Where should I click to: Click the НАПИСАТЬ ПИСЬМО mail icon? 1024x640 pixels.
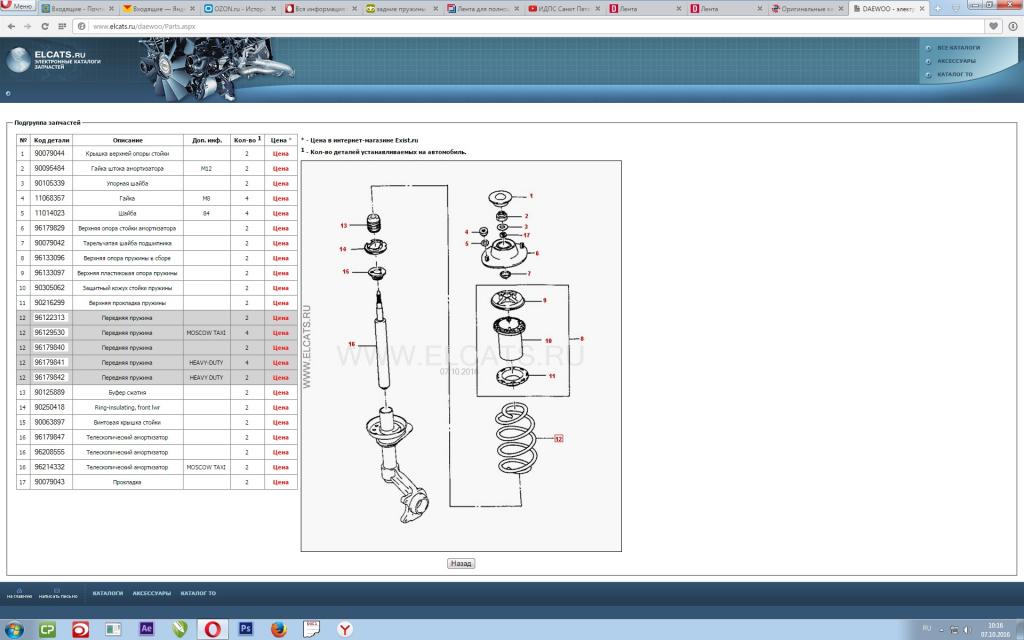point(57,592)
